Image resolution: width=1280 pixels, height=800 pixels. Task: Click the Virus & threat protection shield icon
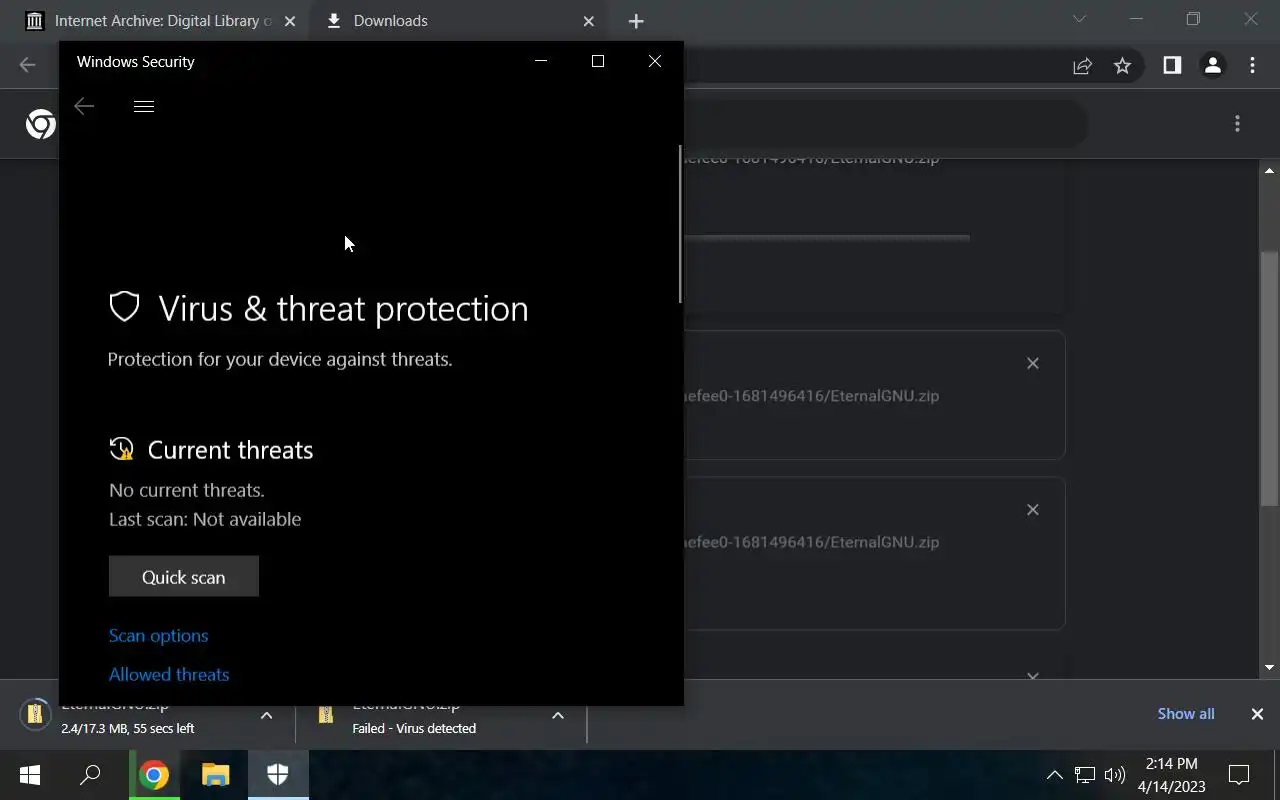124,307
